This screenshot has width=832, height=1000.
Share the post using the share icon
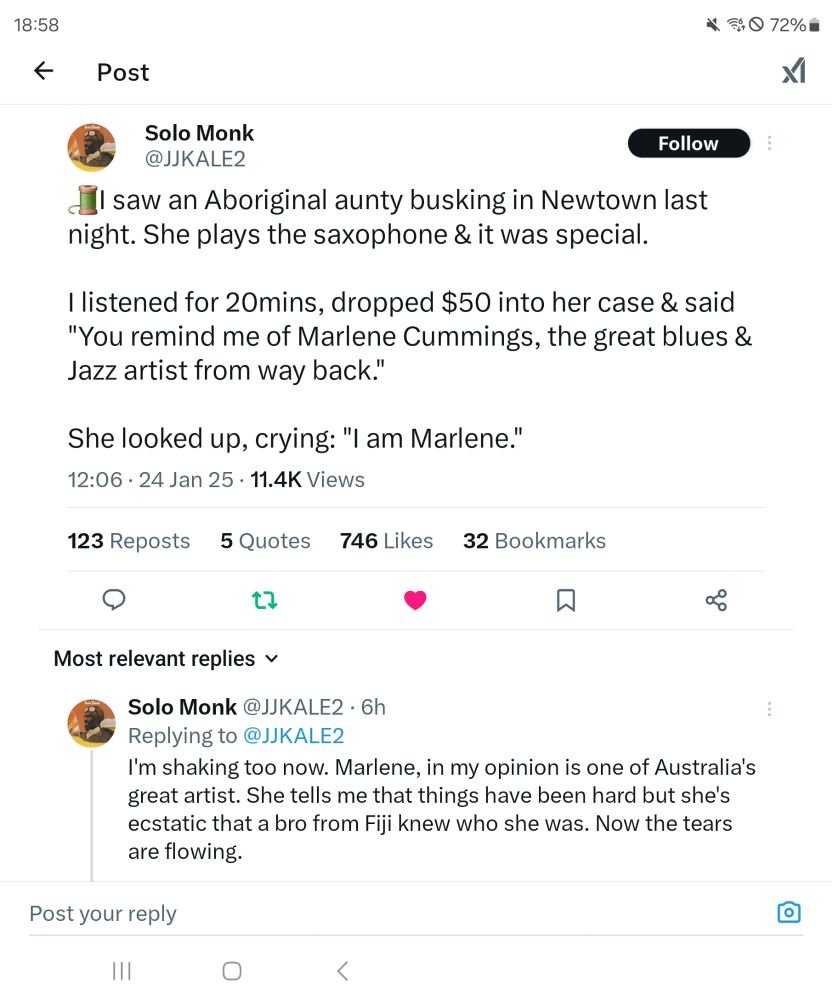[x=716, y=600]
